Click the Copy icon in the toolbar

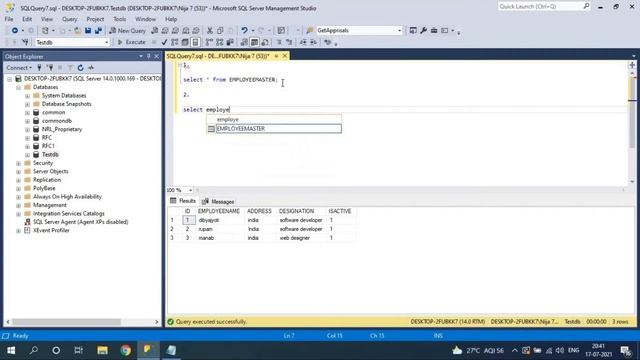click(x=220, y=31)
